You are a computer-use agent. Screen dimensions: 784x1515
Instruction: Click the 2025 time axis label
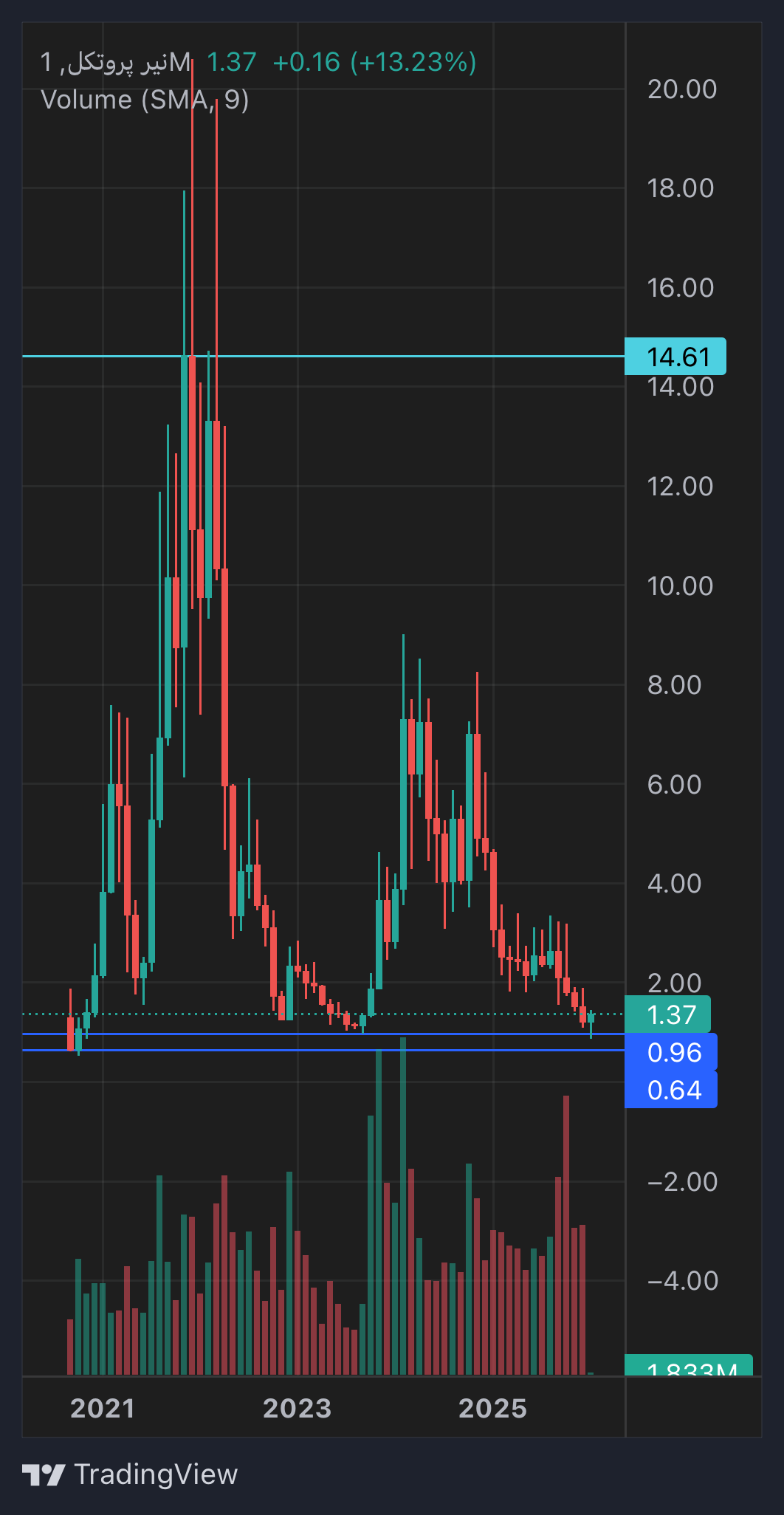tap(493, 1409)
